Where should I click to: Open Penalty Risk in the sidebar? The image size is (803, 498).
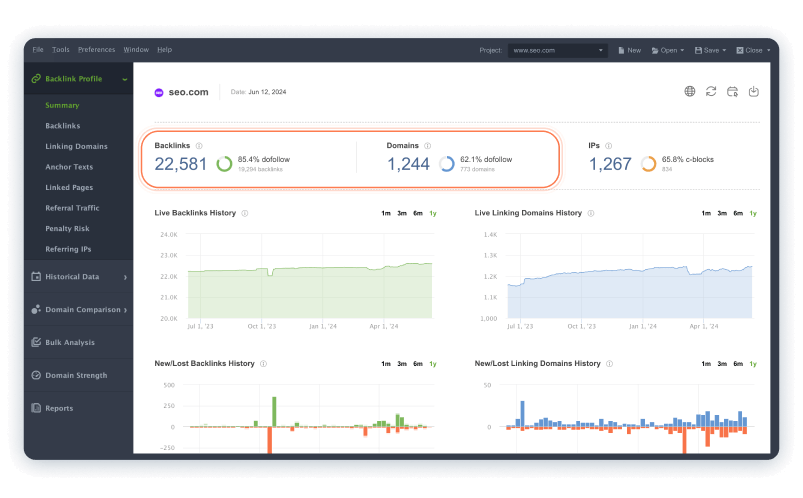coord(67,228)
